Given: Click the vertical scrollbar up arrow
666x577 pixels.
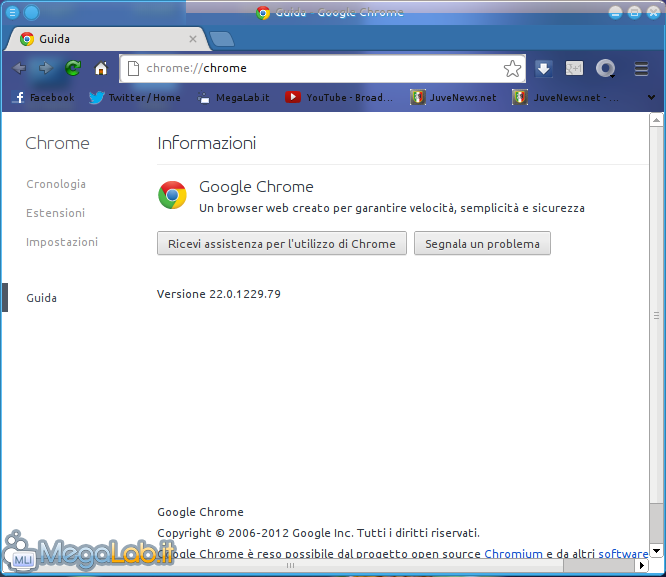Looking at the screenshot, I should click(x=656, y=120).
